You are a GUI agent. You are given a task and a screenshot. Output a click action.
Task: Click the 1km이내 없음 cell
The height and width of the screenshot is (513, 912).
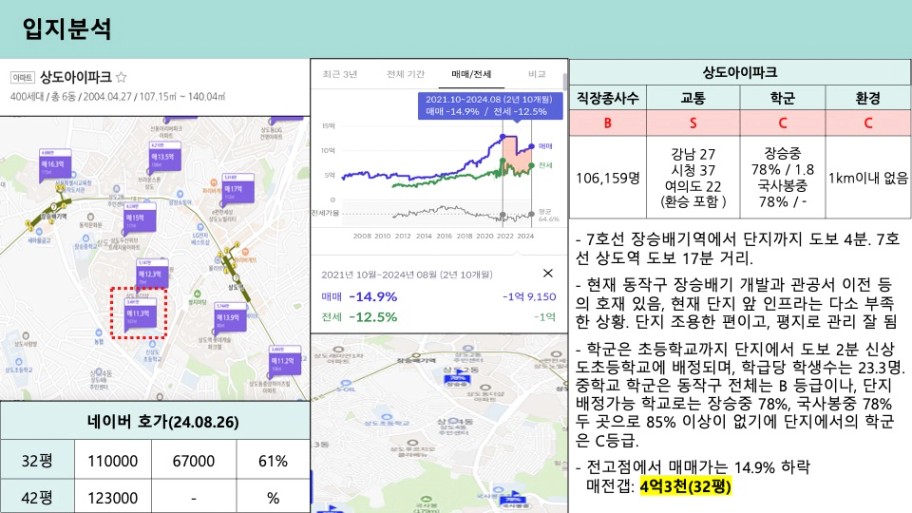coord(868,177)
